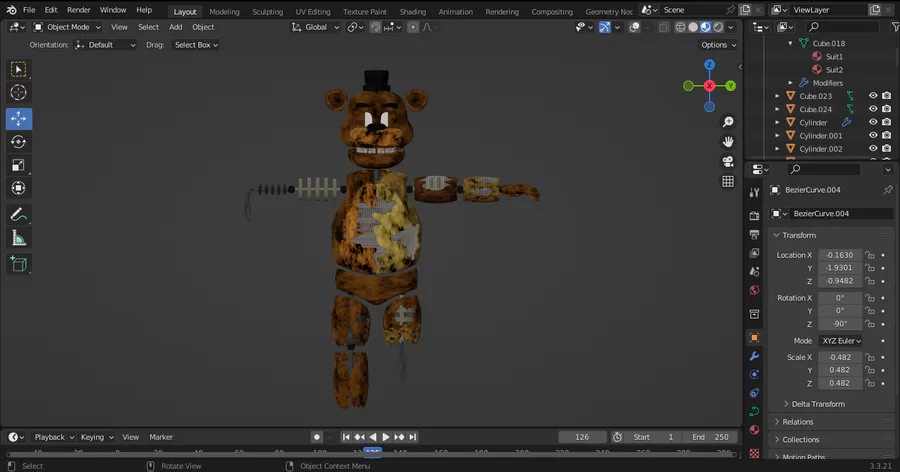The image size is (900, 472).
Task: Jump to the timeline end frame
Action: [412, 437]
